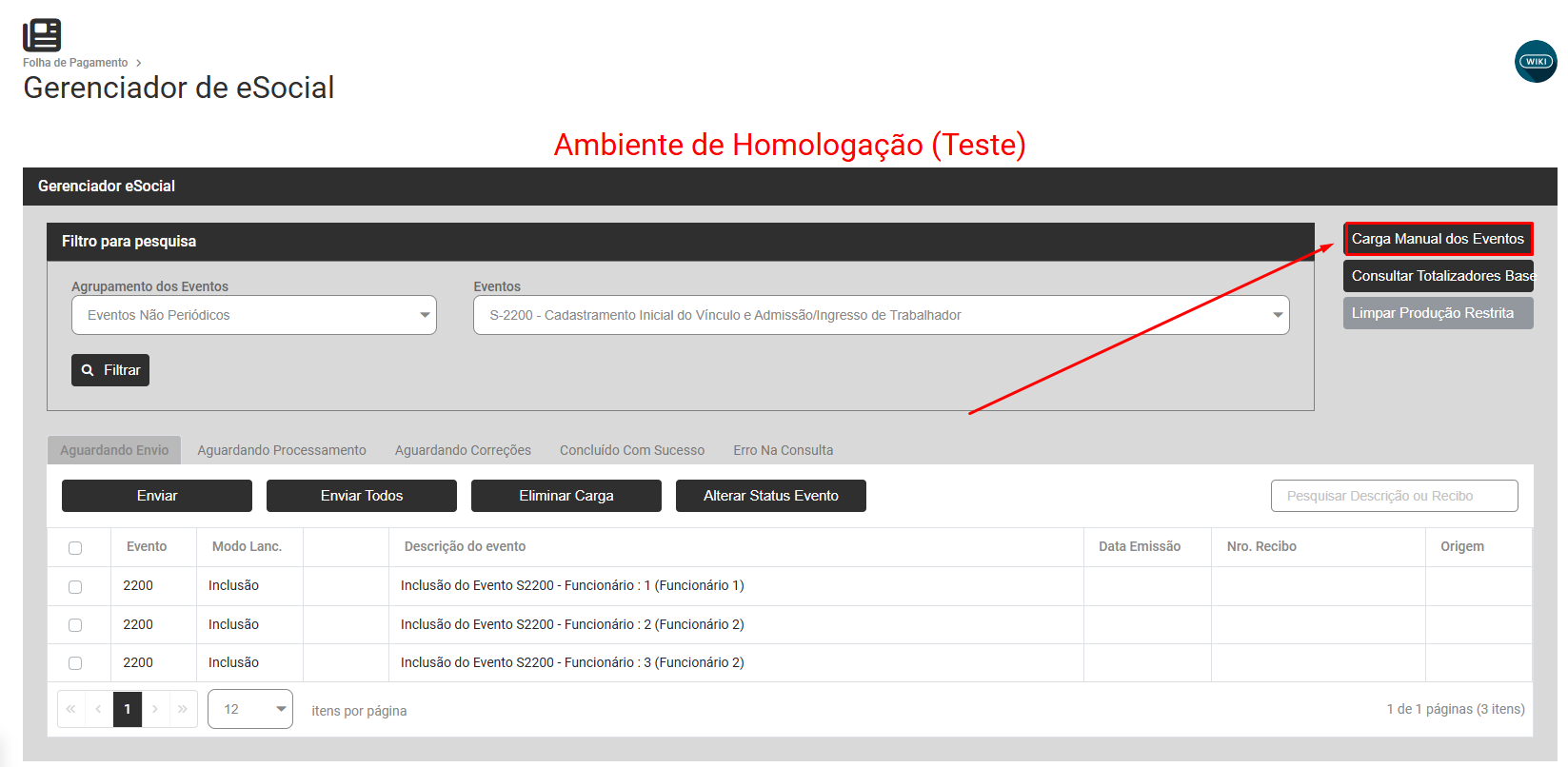1568x767 pixels.
Task: Select the 'Funcionário : 1 (Funcionário 1)' description
Action: pos(572,585)
